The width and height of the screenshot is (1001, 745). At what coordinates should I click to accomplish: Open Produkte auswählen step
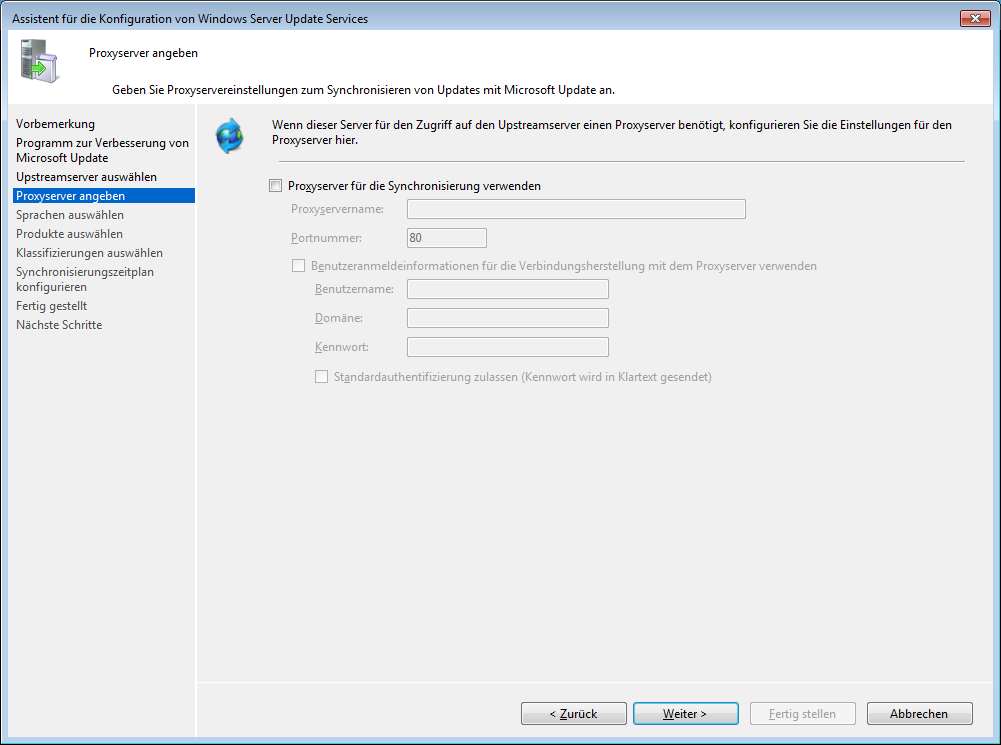point(69,234)
